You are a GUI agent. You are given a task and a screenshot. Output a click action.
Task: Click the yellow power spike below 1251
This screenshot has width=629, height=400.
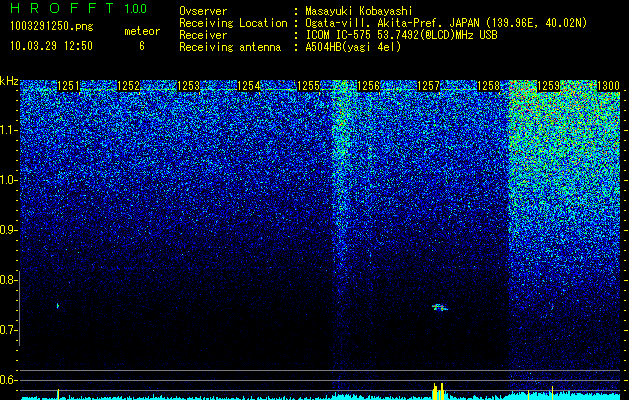[58, 394]
